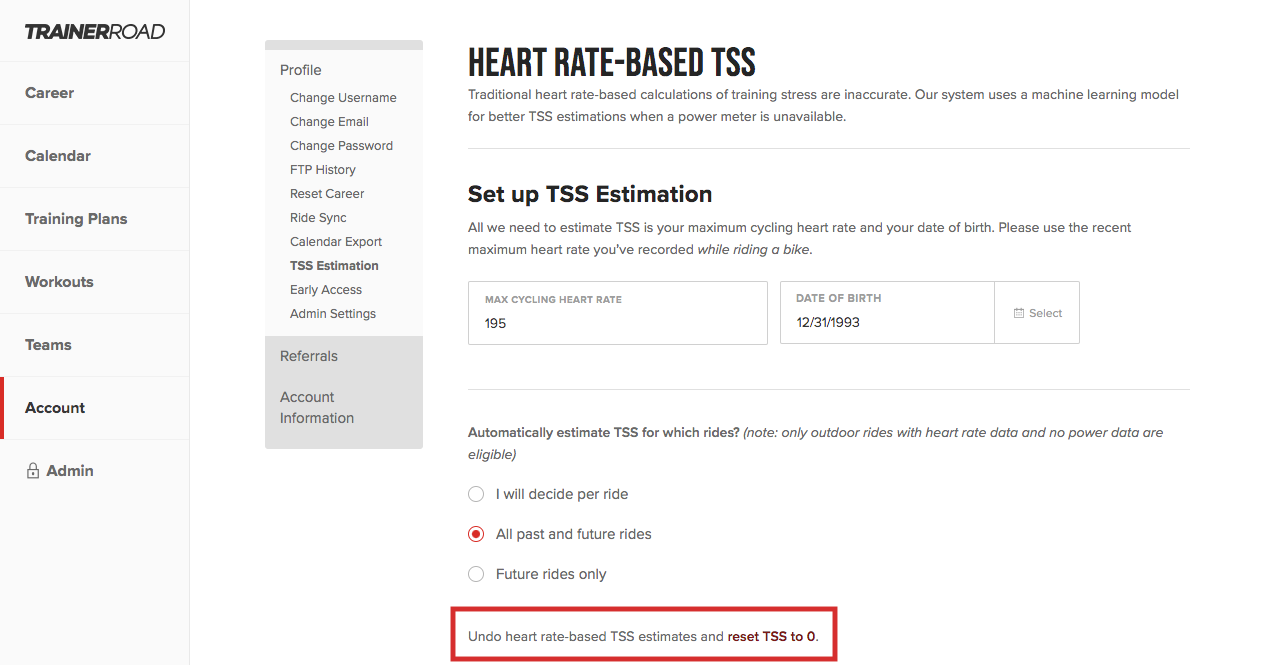Select 'I will decide per ride' option

coord(476,494)
